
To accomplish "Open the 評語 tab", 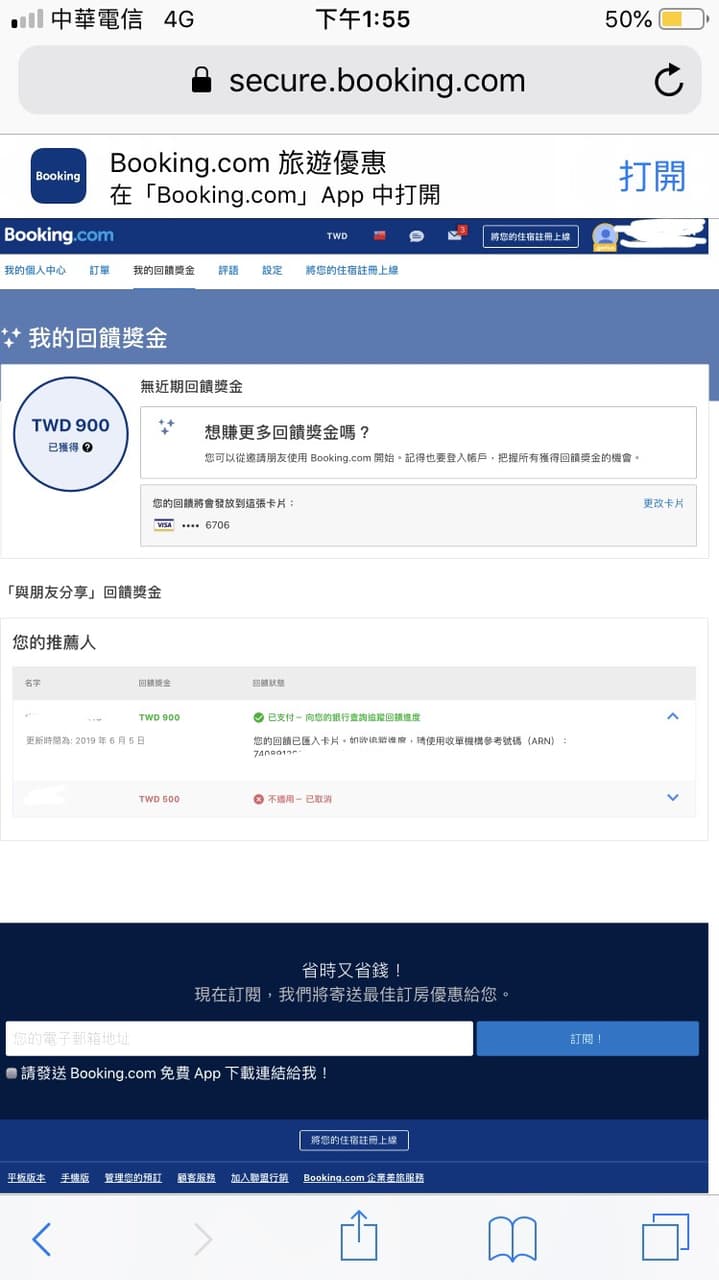I will 228,271.
